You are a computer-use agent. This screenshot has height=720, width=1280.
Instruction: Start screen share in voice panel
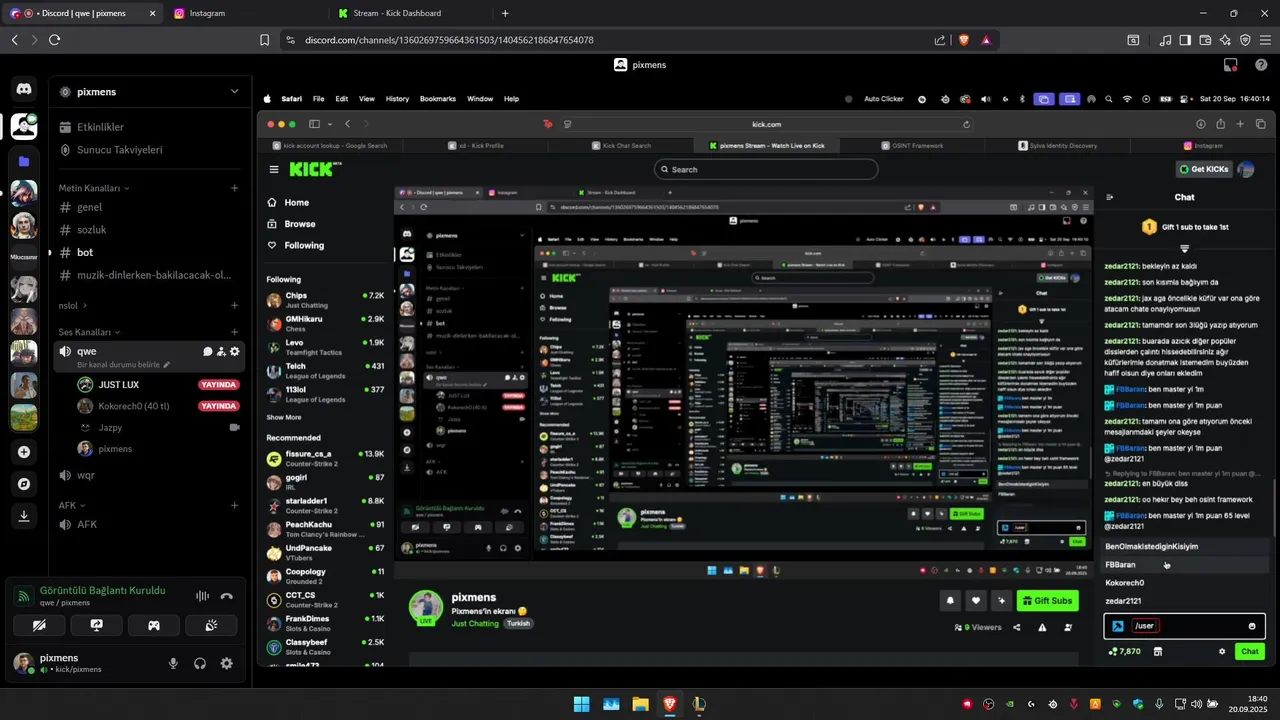(97, 625)
